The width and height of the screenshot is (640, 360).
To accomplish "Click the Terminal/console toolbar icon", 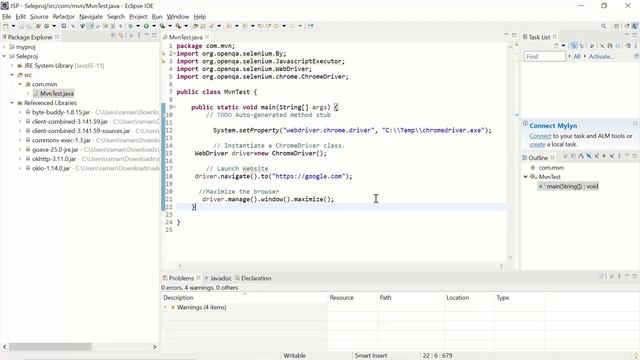I will [64, 26].
